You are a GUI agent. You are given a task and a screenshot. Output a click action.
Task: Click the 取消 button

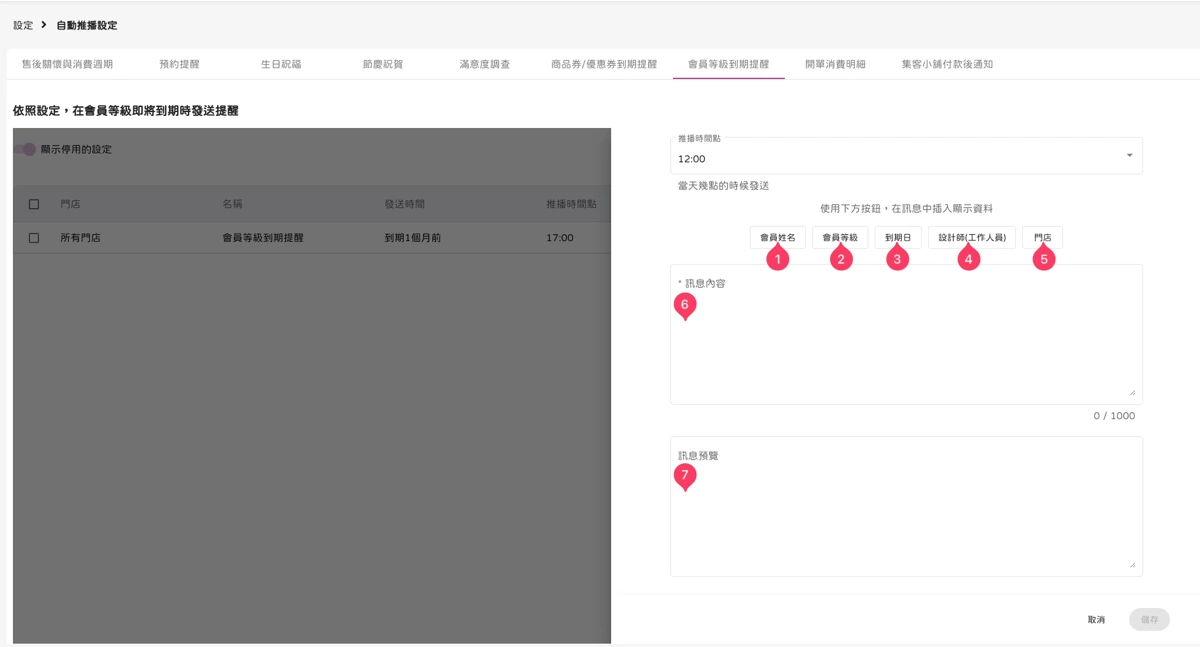1097,620
